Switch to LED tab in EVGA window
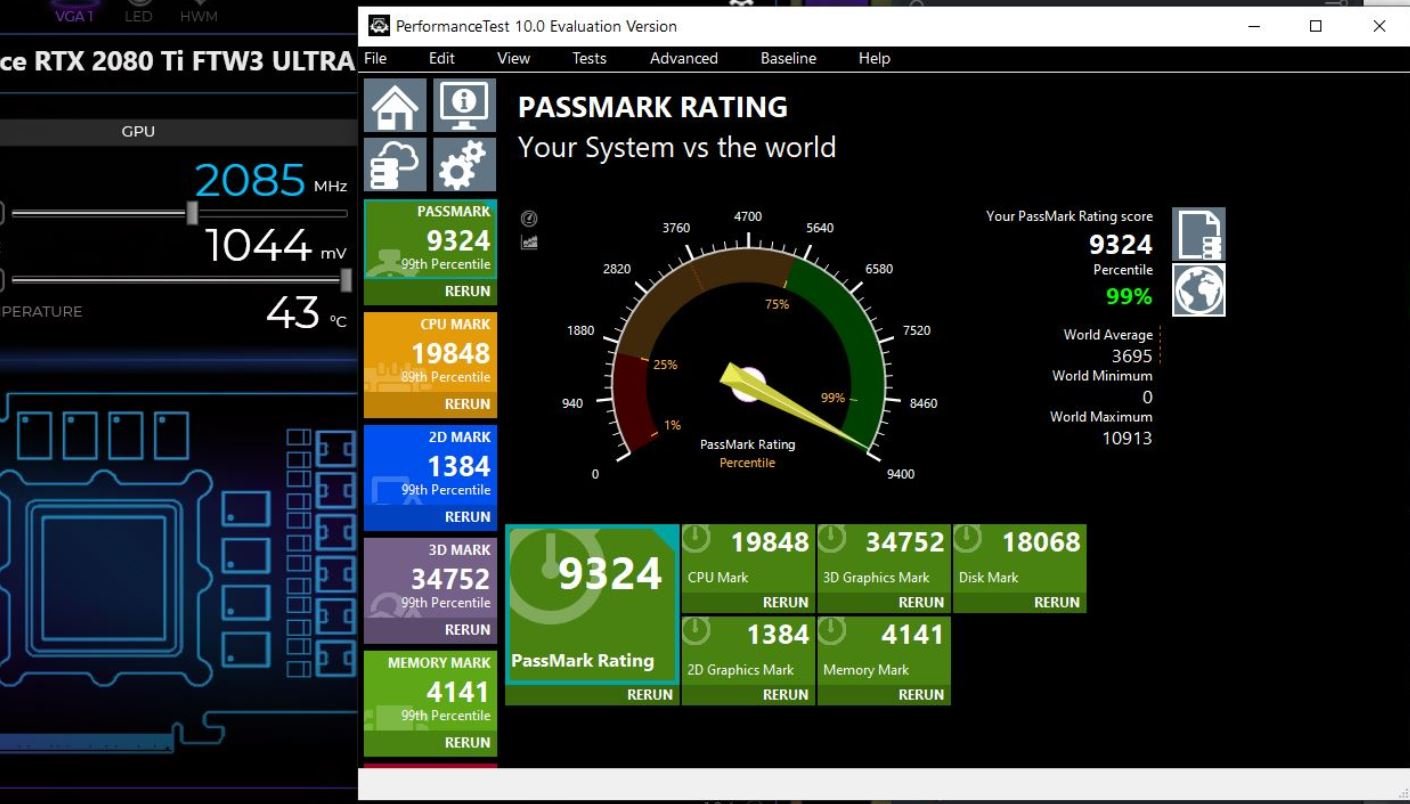 (x=138, y=15)
